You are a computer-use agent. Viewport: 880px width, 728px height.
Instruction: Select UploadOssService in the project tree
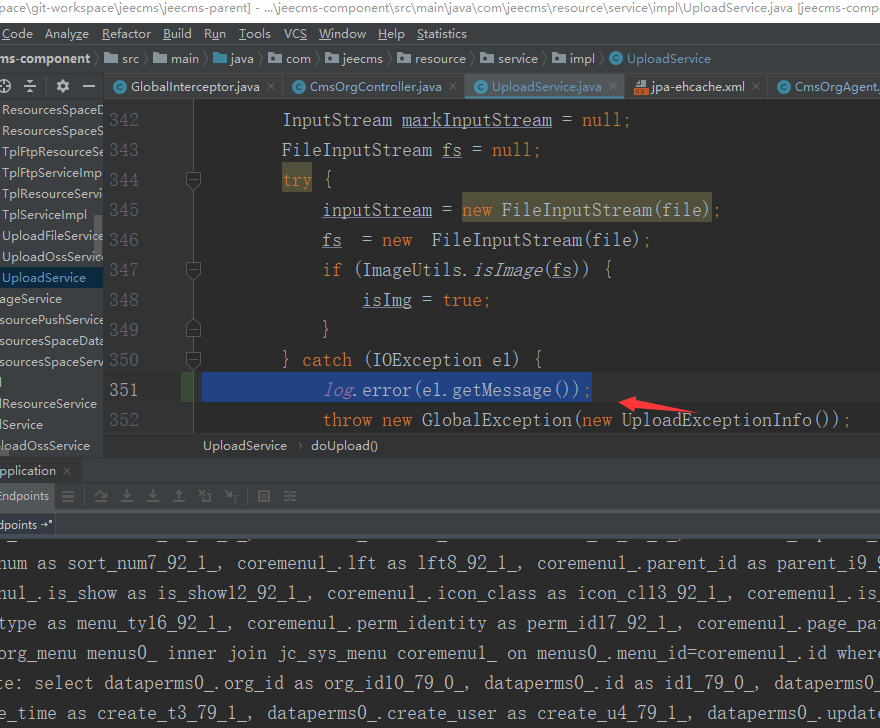pos(52,257)
